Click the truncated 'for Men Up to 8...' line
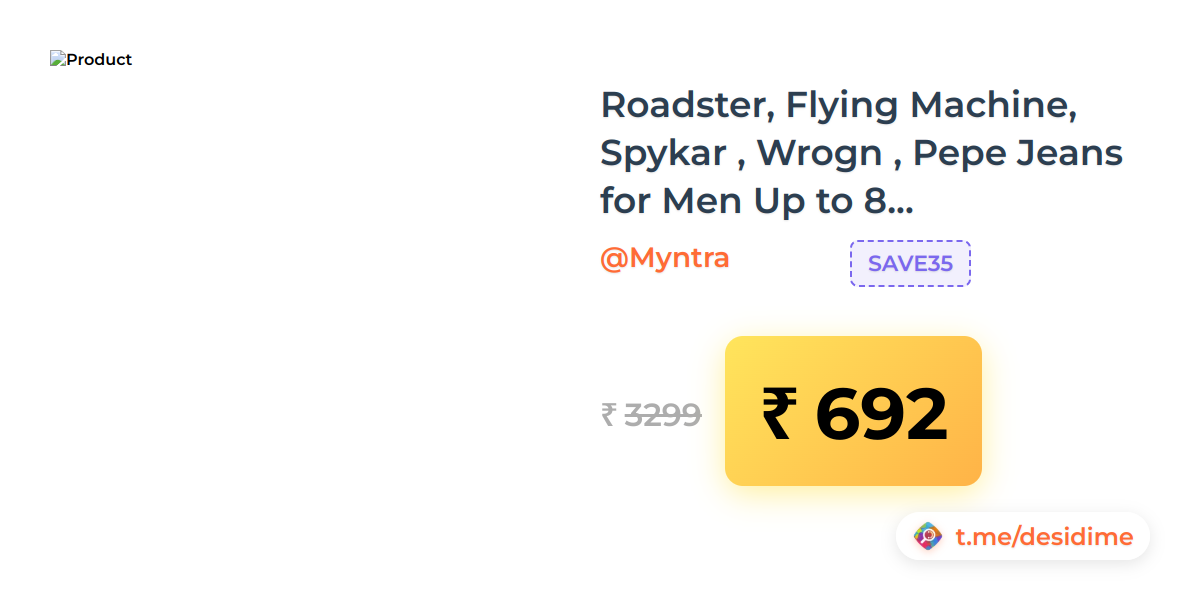Screen dimensions: 1200x600 tap(757, 202)
